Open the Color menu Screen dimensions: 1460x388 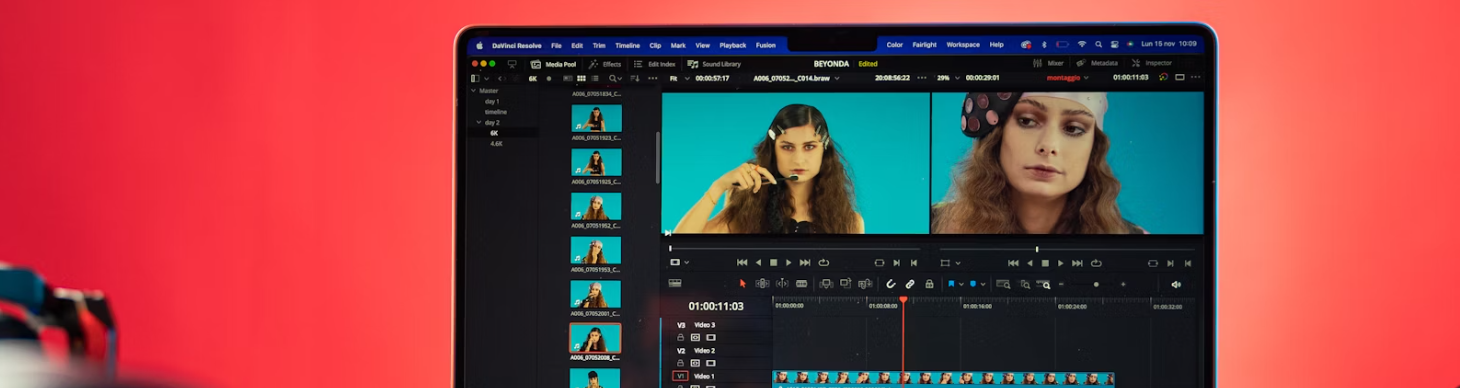click(x=894, y=45)
